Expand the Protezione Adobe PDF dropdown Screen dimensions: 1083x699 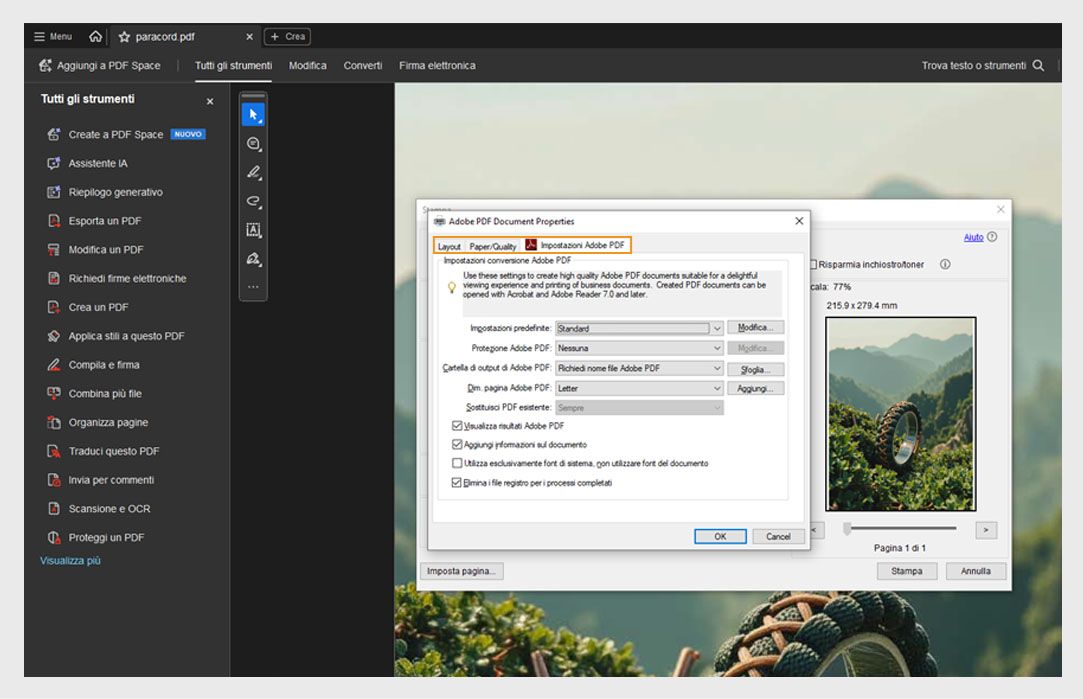pos(716,348)
